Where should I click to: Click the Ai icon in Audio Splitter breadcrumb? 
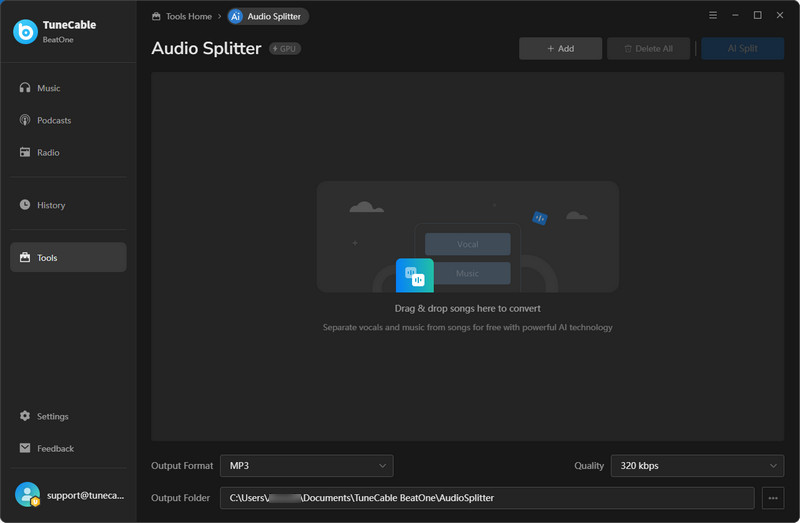(x=235, y=16)
